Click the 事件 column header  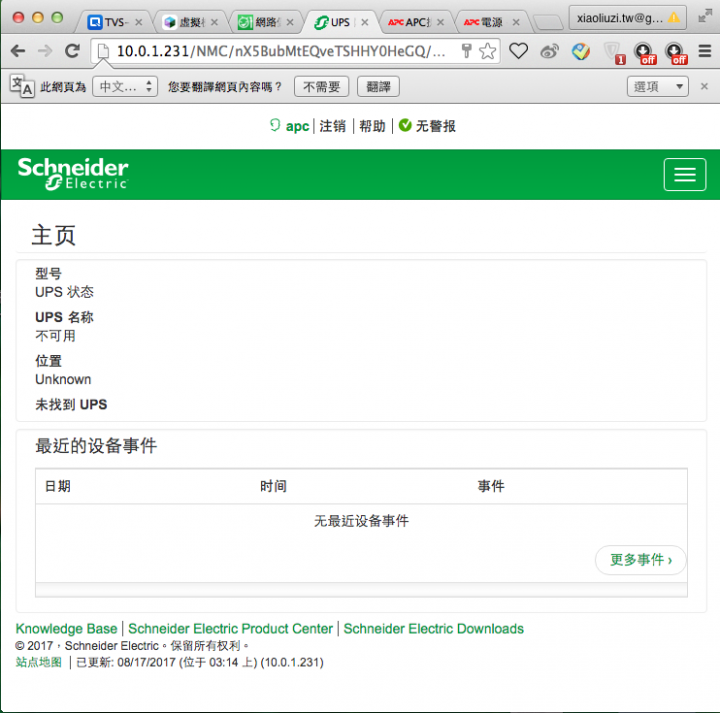(x=491, y=486)
